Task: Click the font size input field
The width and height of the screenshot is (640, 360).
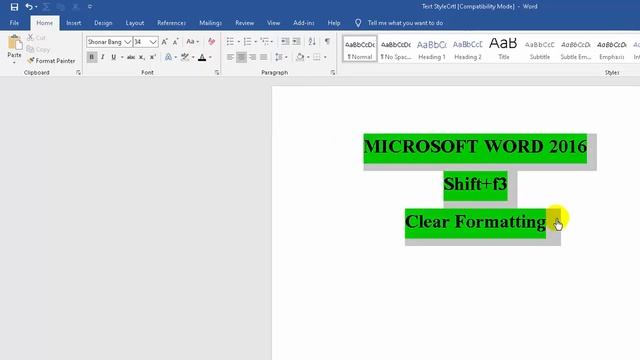Action: point(141,42)
